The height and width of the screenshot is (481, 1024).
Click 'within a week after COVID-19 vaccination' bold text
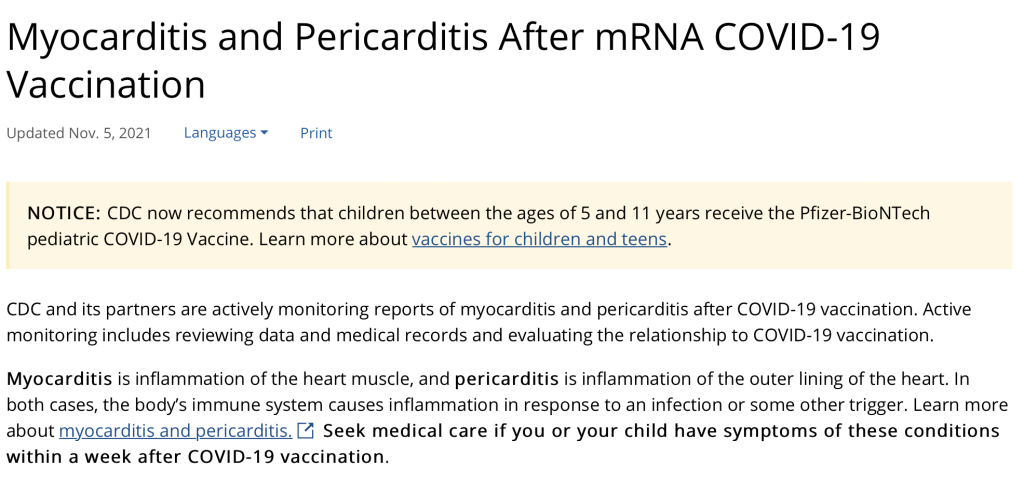[x=196, y=457]
